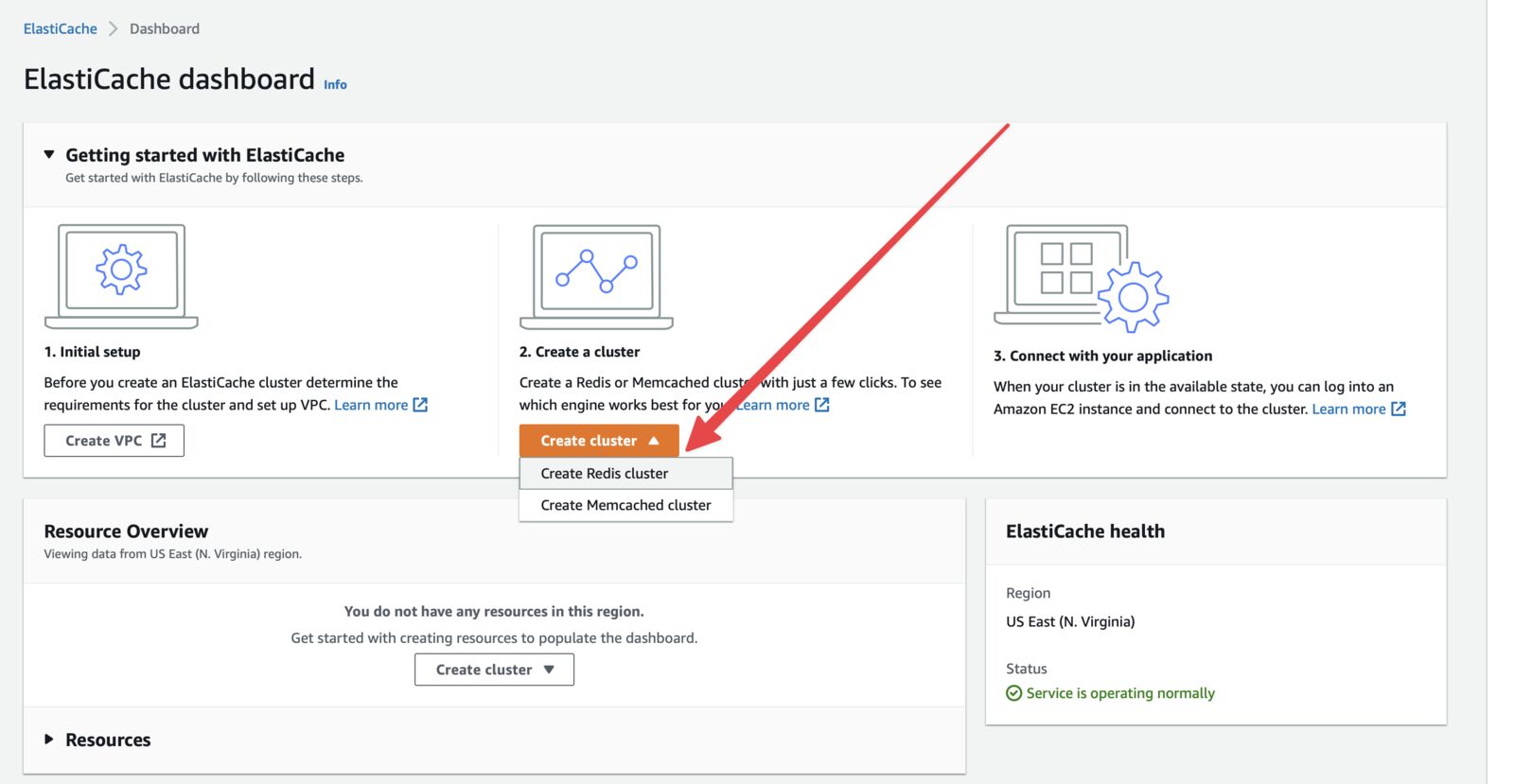Click the Initial setup gear laptop icon
Image resolution: width=1514 pixels, height=784 pixels.
click(121, 276)
